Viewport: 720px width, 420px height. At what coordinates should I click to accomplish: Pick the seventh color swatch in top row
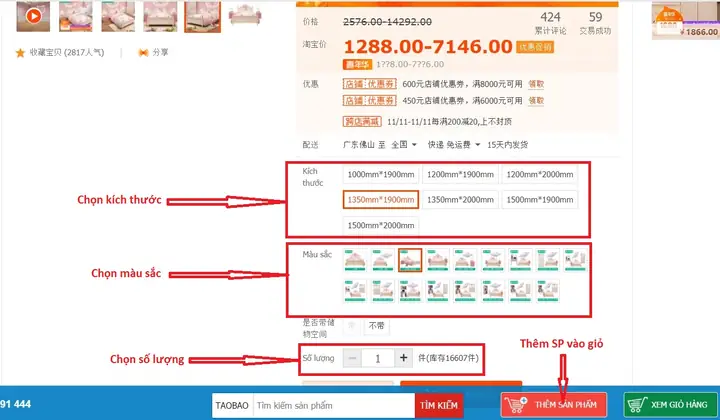pos(520,260)
